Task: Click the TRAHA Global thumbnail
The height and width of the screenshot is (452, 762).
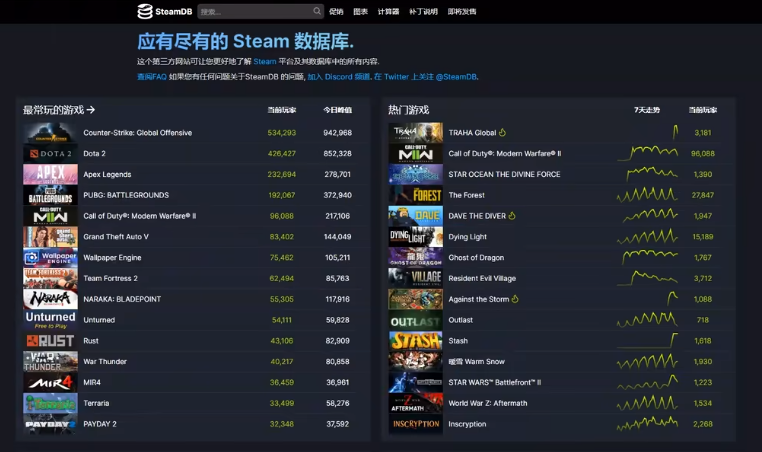Action: 416,133
